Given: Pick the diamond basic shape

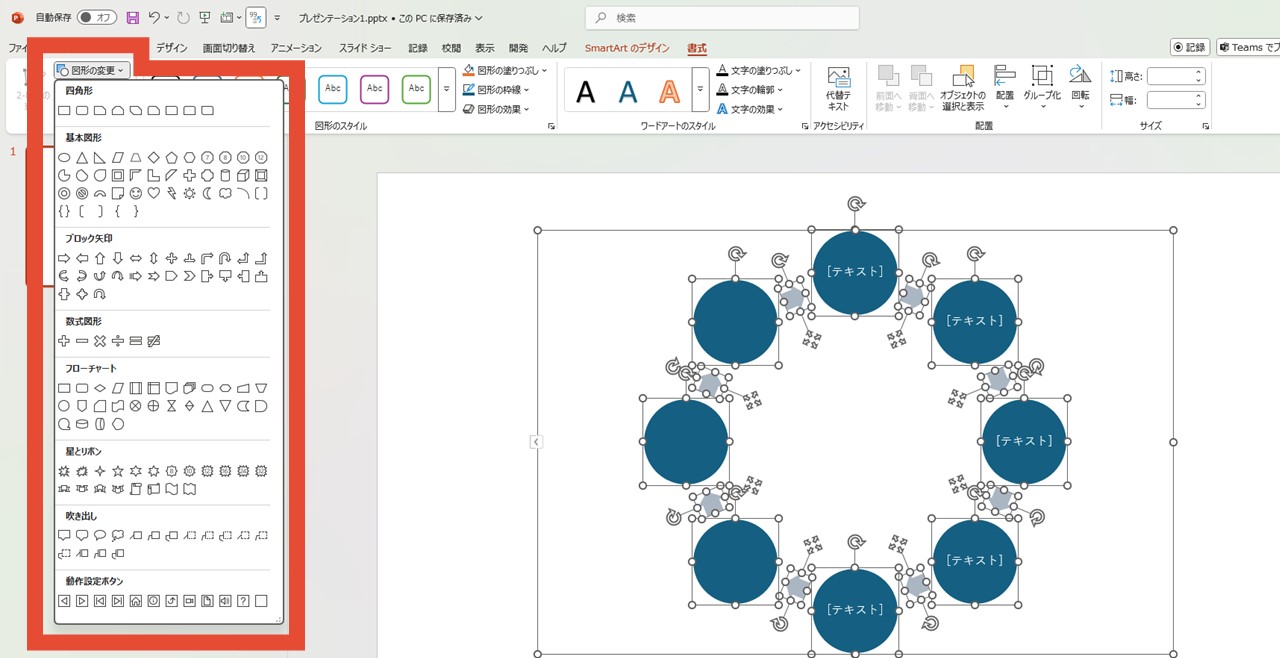Looking at the screenshot, I should point(153,157).
